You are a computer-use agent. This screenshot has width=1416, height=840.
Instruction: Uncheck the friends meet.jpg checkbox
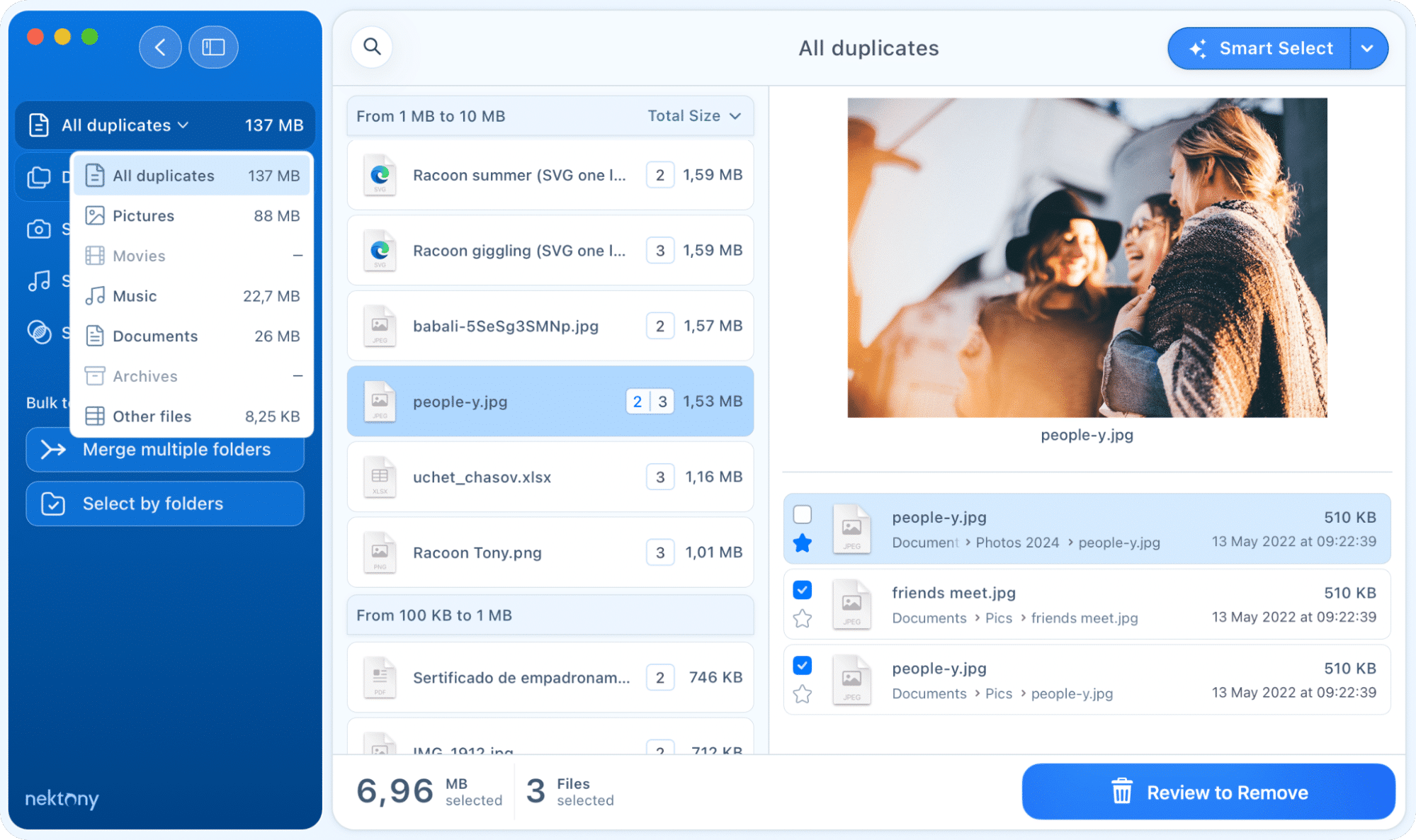click(802, 590)
